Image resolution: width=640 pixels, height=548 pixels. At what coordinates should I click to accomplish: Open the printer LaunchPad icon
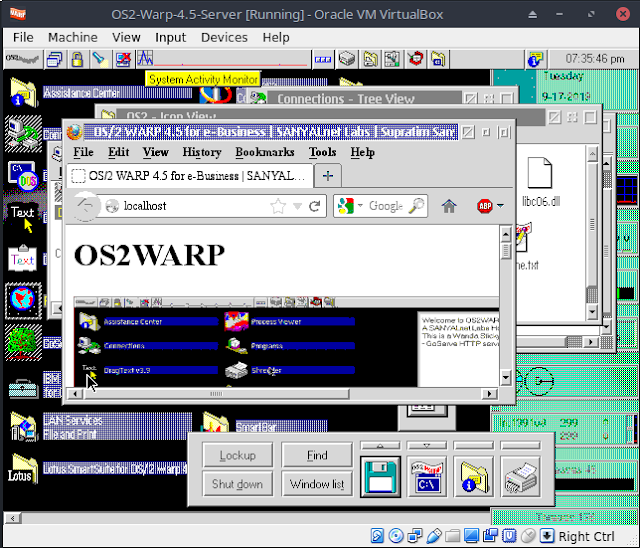pyautogui.click(x=520, y=477)
